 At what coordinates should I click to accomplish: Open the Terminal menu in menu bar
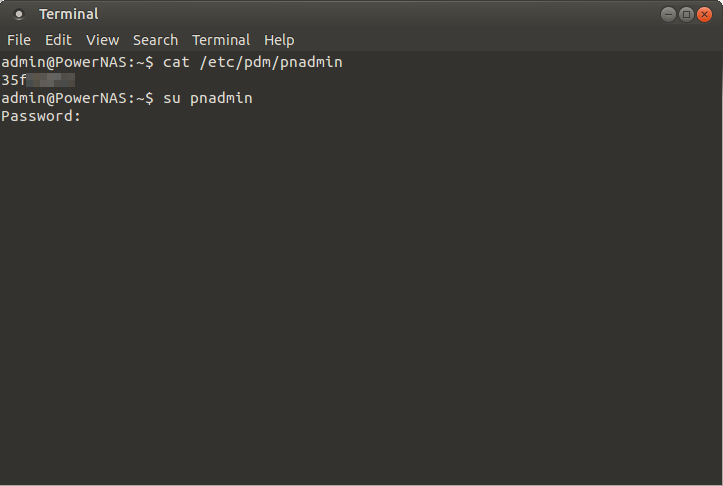tap(221, 40)
